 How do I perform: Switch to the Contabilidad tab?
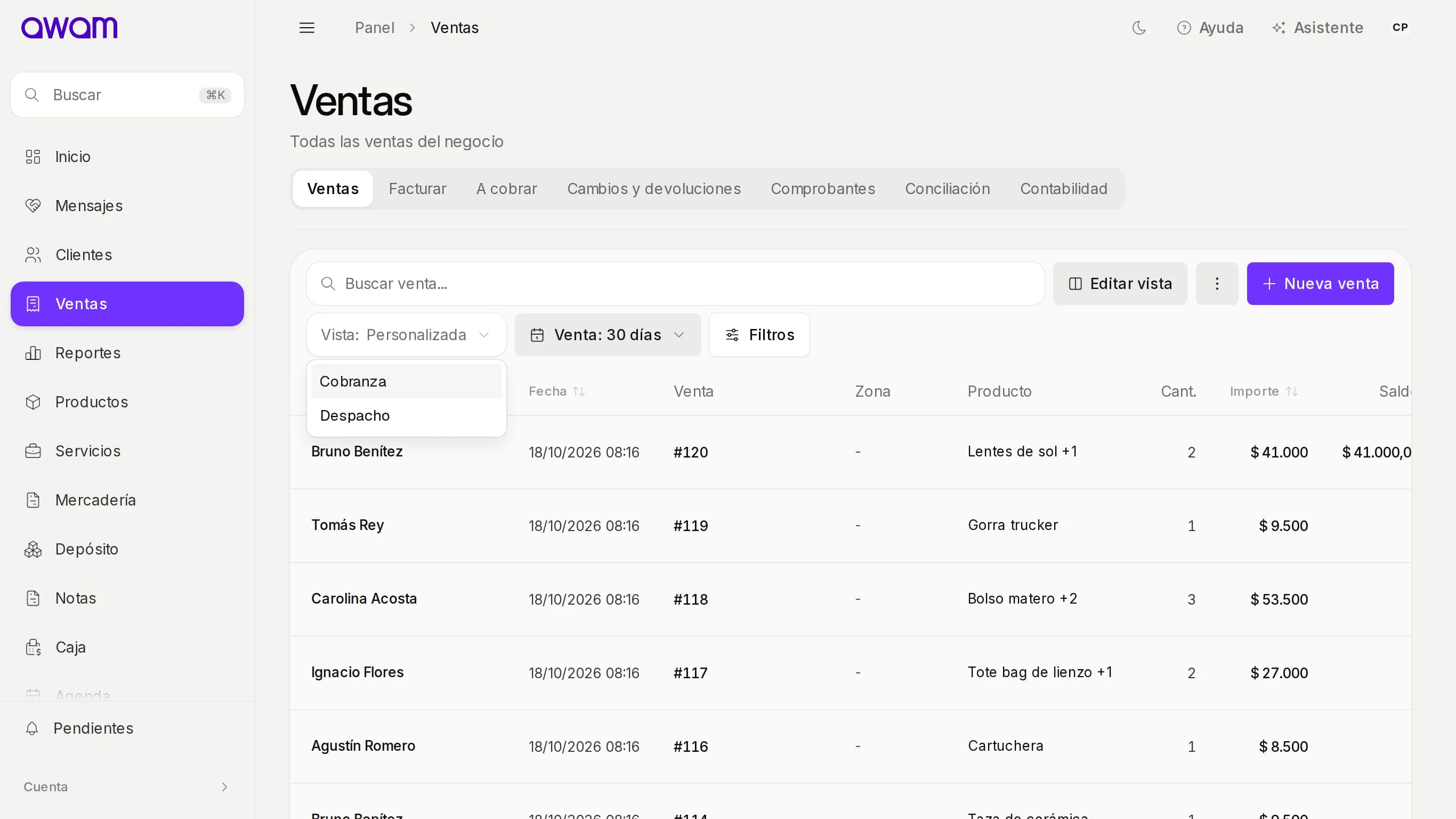click(1063, 189)
